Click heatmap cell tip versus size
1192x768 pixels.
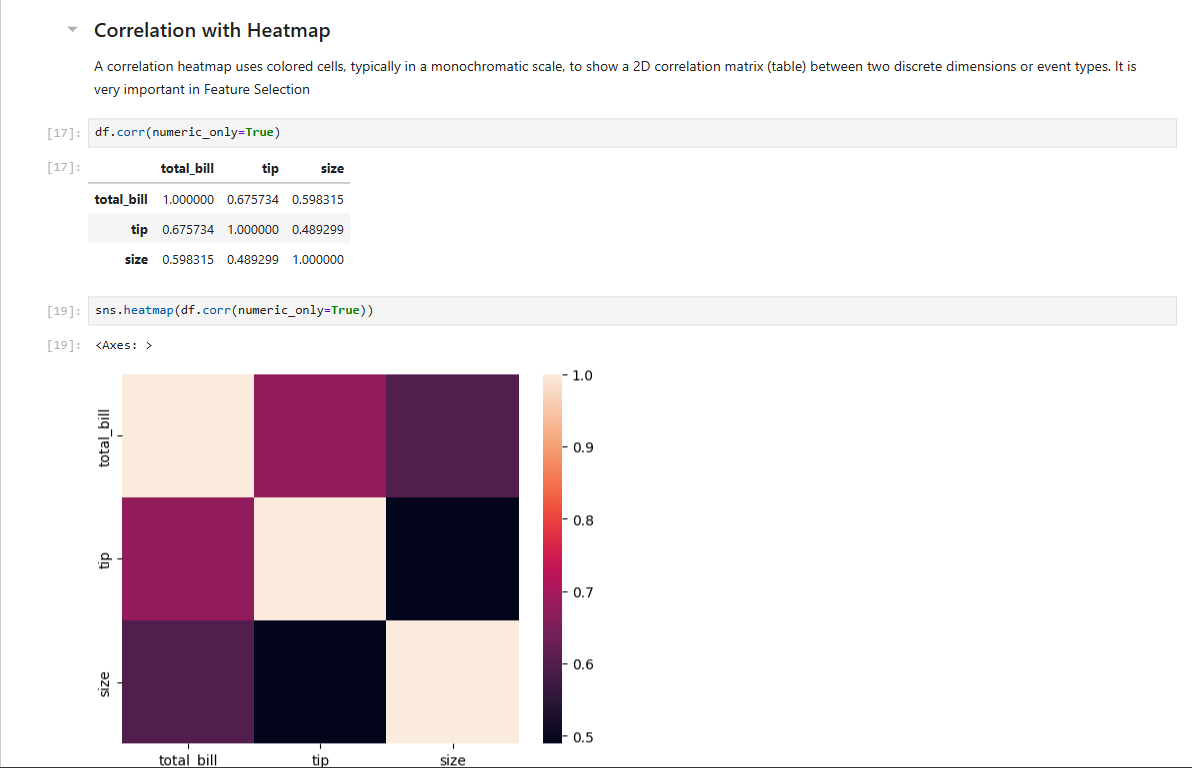[452, 559]
